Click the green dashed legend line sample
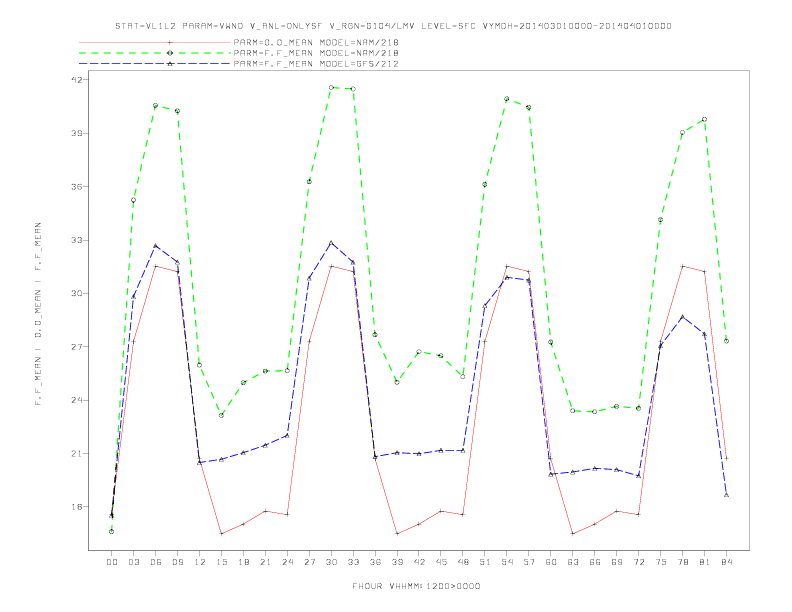Screen dimensions: 792x612 click(155, 53)
